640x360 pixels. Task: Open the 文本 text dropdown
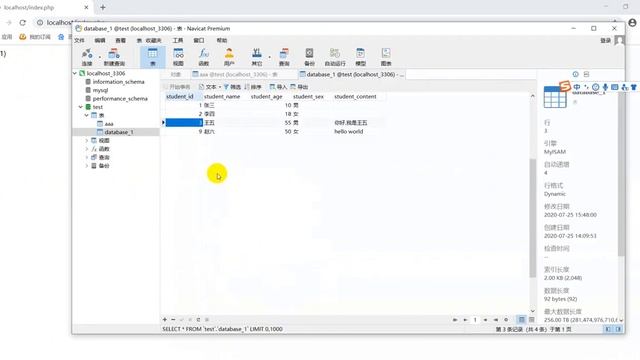click(210, 87)
